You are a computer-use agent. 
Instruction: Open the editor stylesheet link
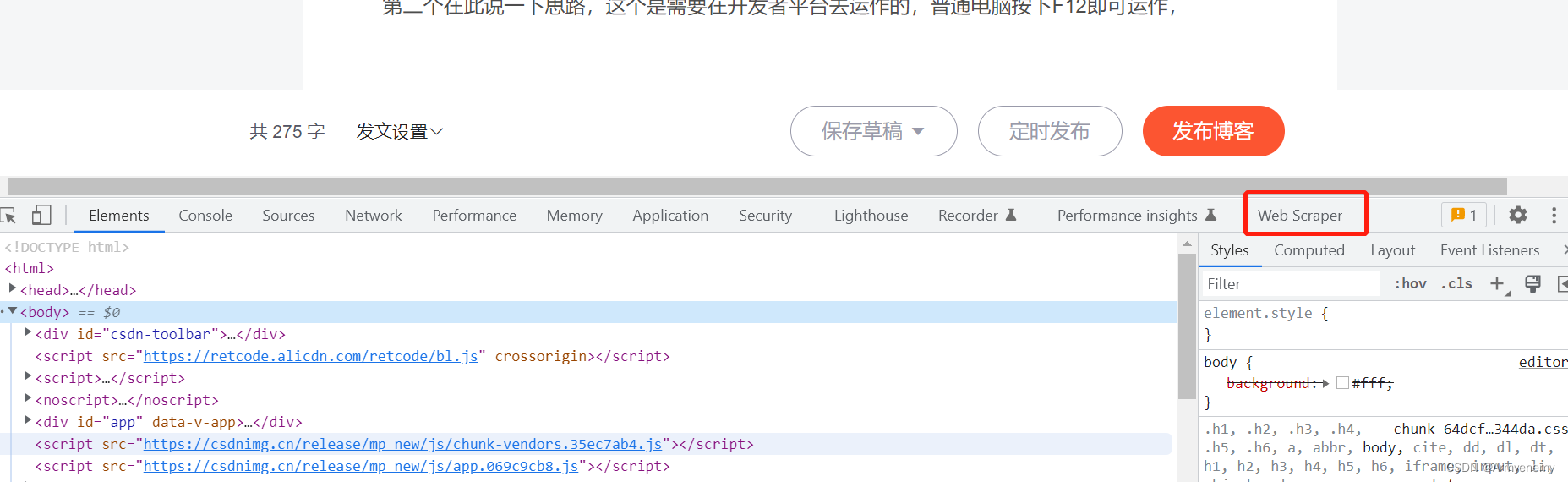1543,362
